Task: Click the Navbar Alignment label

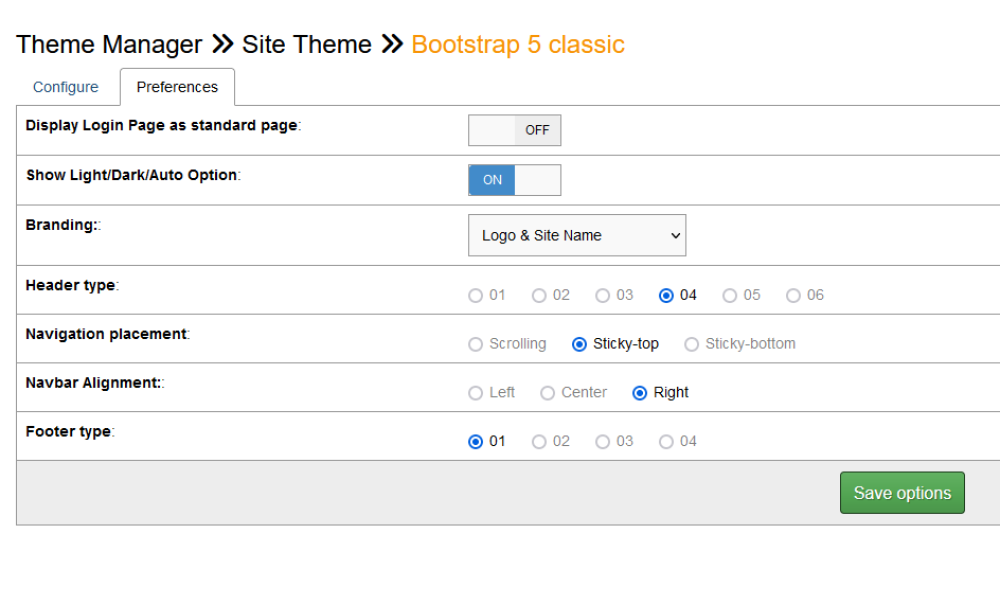Action: (93, 383)
